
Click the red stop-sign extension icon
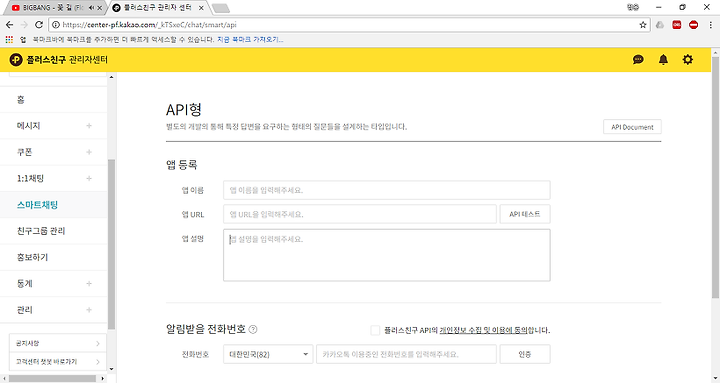pyautogui.click(x=693, y=25)
